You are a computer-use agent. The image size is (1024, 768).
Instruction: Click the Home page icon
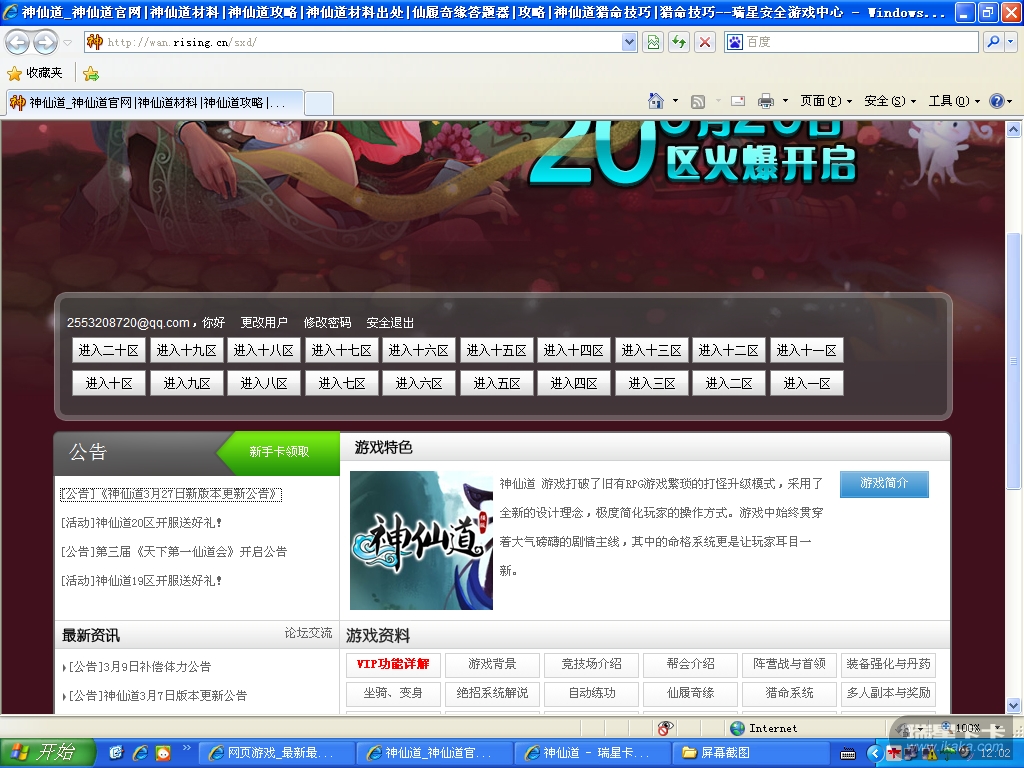(656, 101)
